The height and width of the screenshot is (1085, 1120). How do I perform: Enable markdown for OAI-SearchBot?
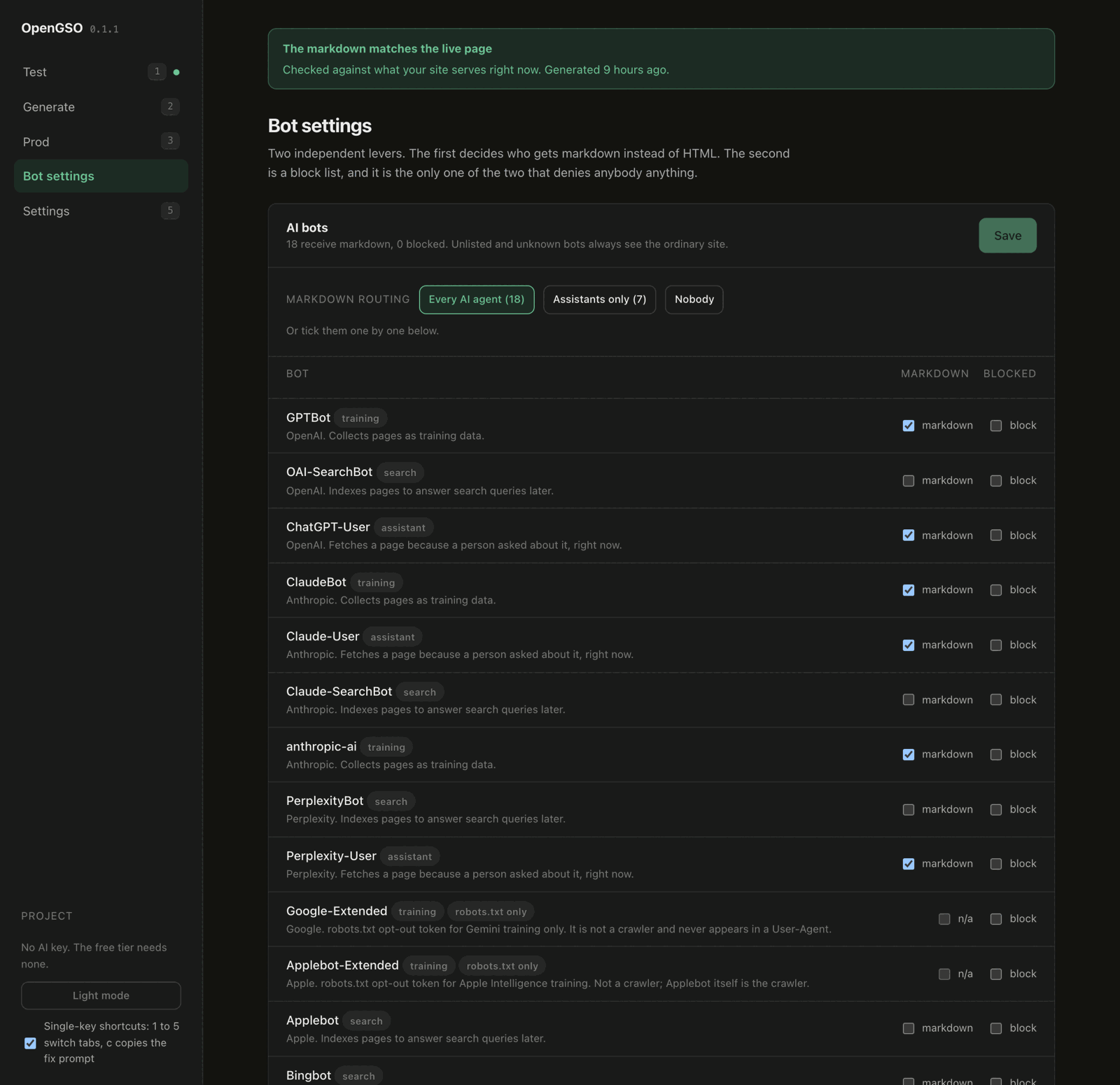(909, 481)
